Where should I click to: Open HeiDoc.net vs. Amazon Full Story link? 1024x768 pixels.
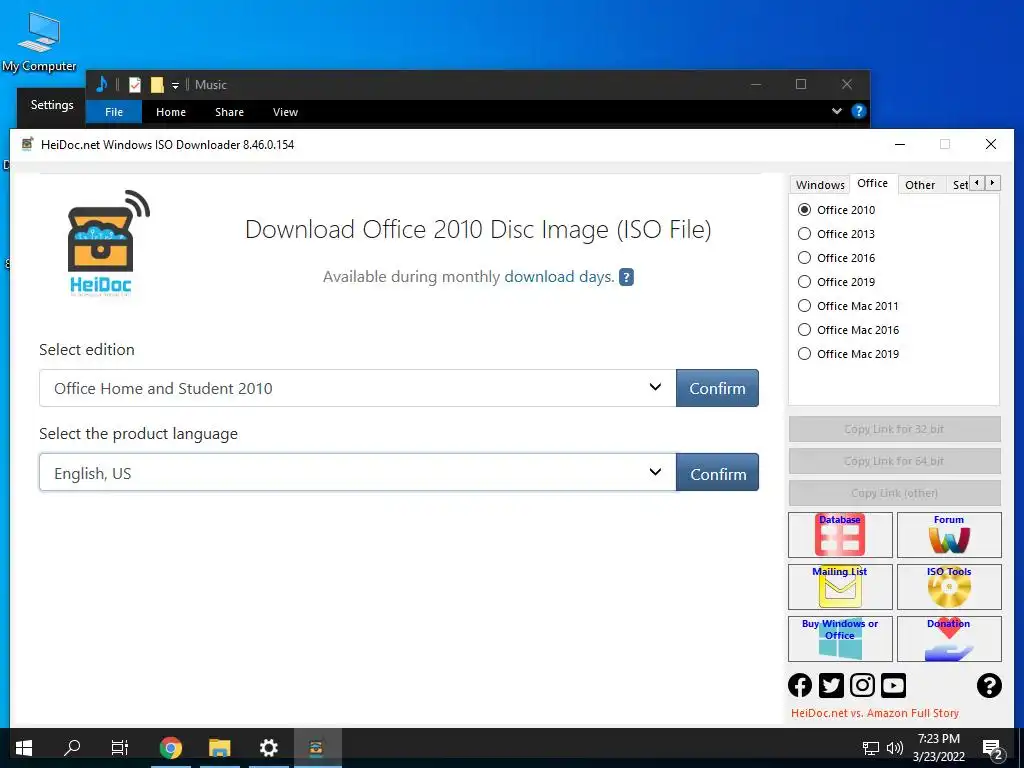[875, 713]
